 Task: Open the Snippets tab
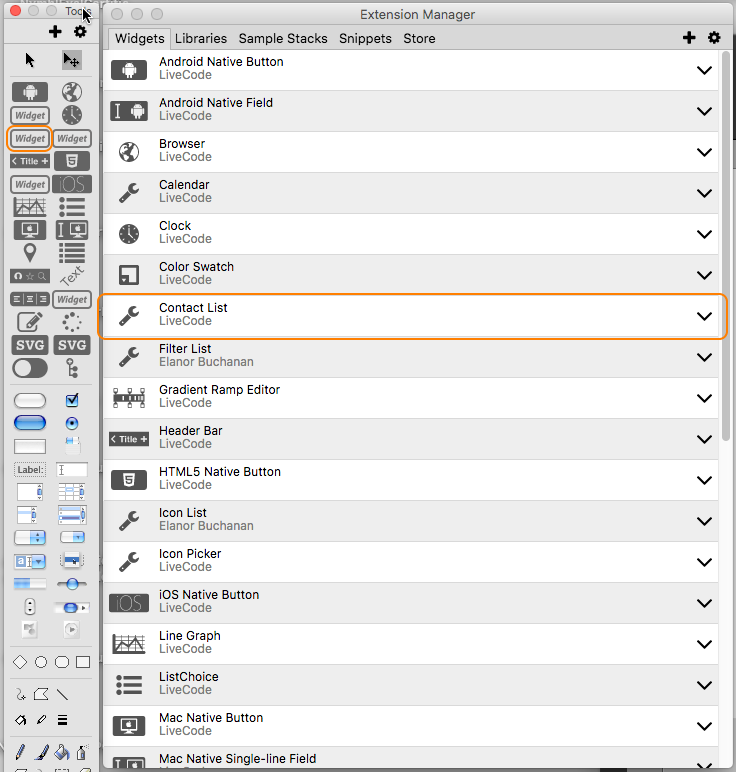[365, 38]
